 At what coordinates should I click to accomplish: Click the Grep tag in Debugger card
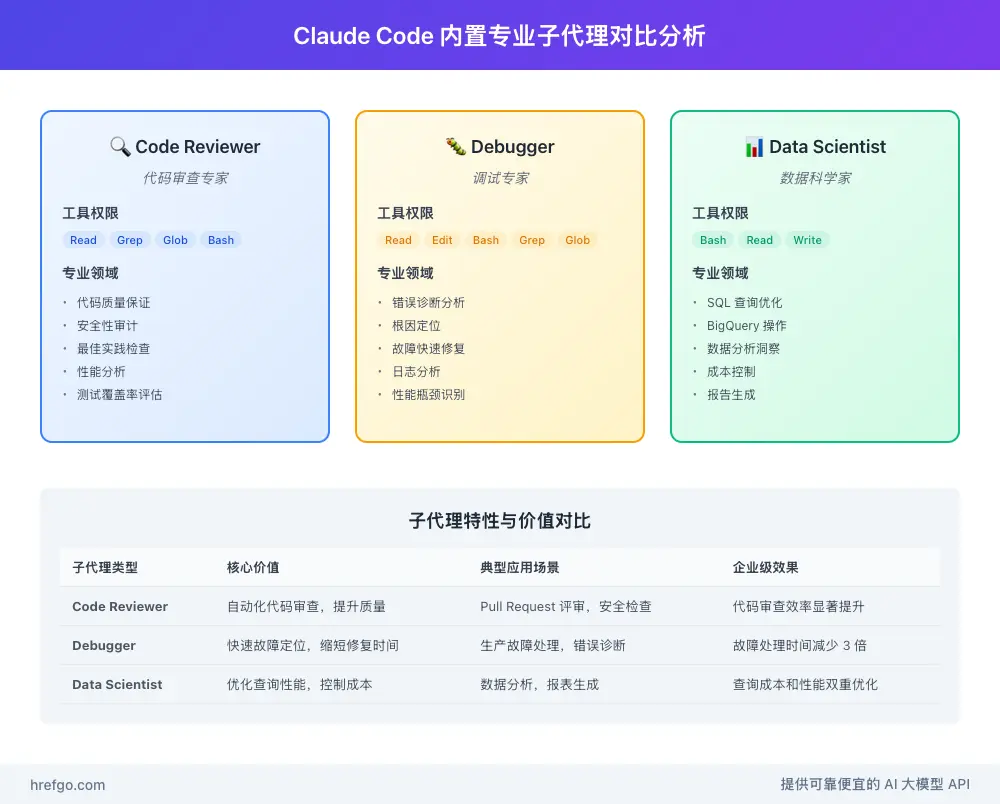pyautogui.click(x=532, y=240)
